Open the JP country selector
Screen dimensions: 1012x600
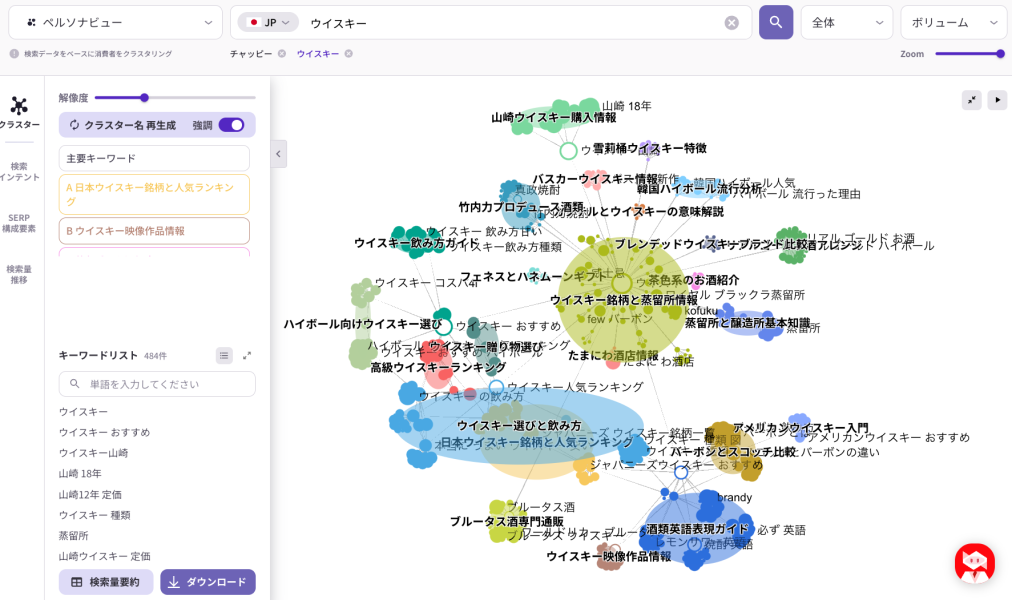click(269, 22)
